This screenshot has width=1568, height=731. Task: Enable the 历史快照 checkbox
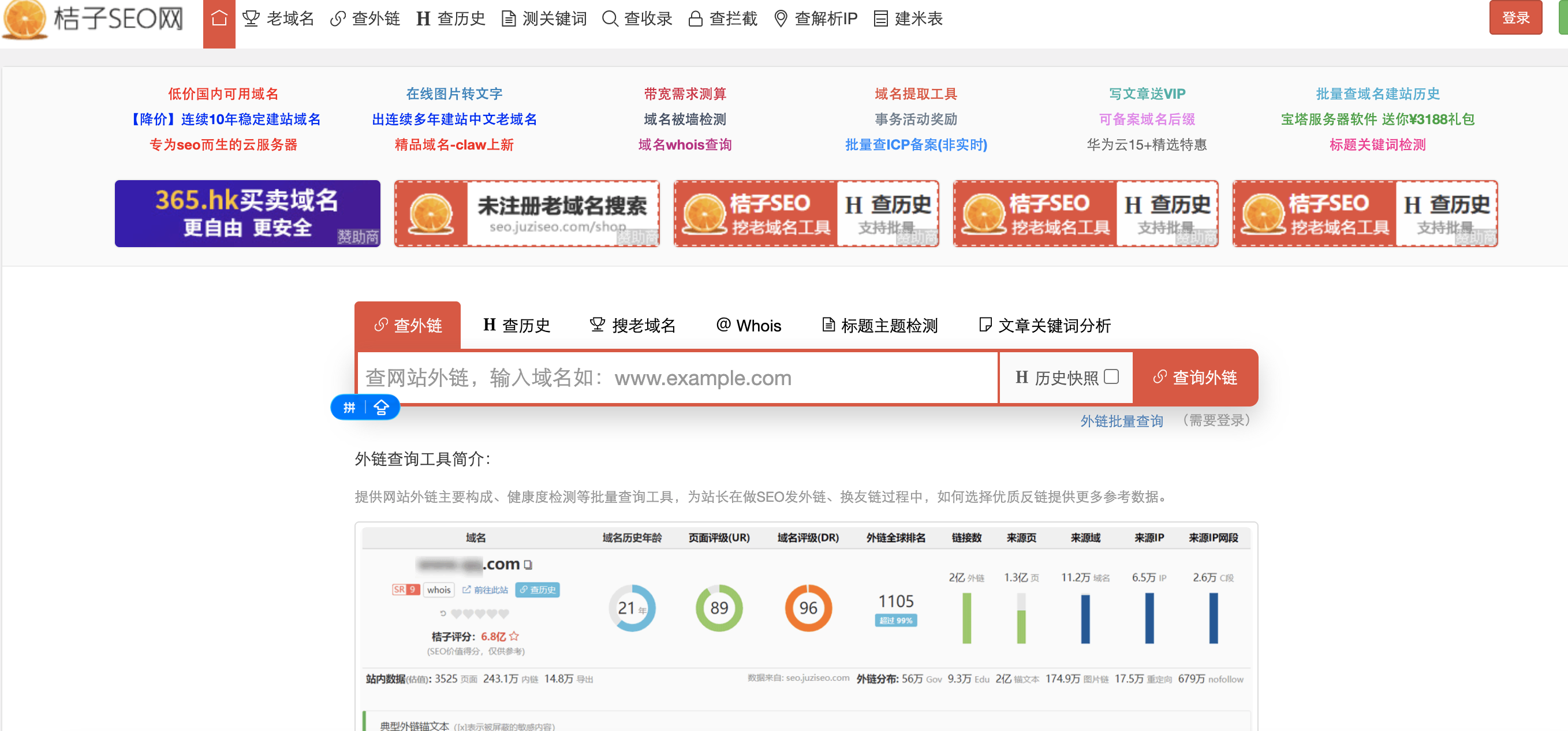(x=1111, y=377)
